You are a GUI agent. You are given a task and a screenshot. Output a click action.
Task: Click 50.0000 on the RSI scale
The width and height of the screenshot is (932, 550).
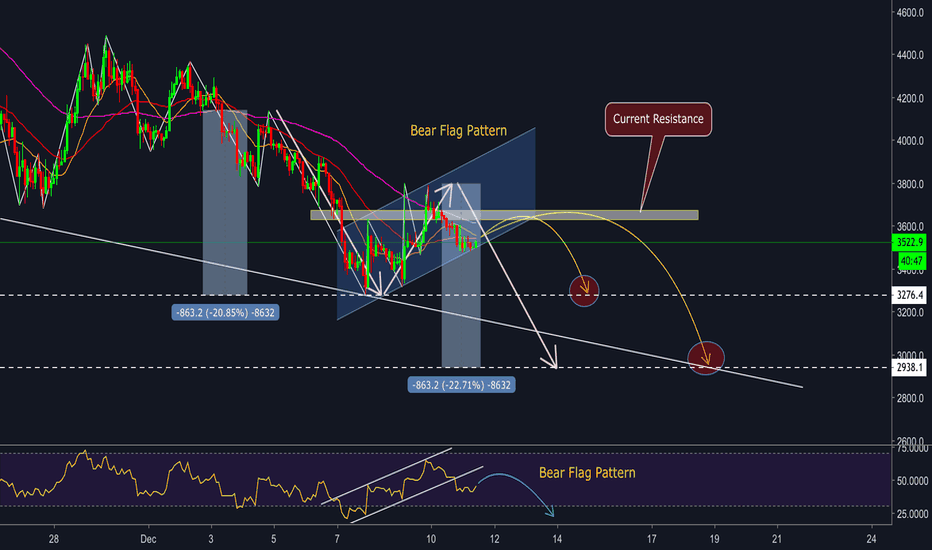911,480
